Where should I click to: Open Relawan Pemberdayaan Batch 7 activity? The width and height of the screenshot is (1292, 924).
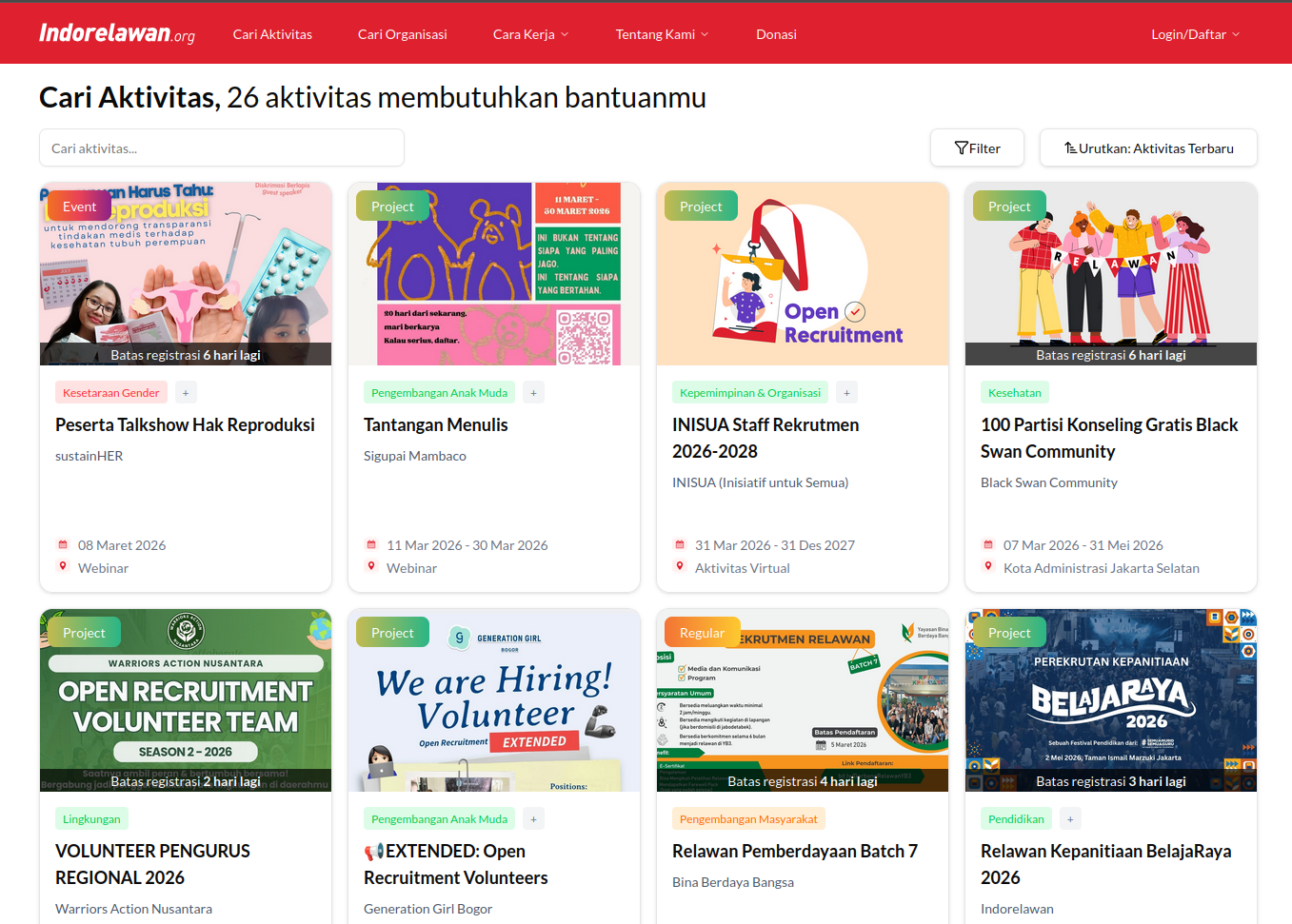[x=795, y=851]
